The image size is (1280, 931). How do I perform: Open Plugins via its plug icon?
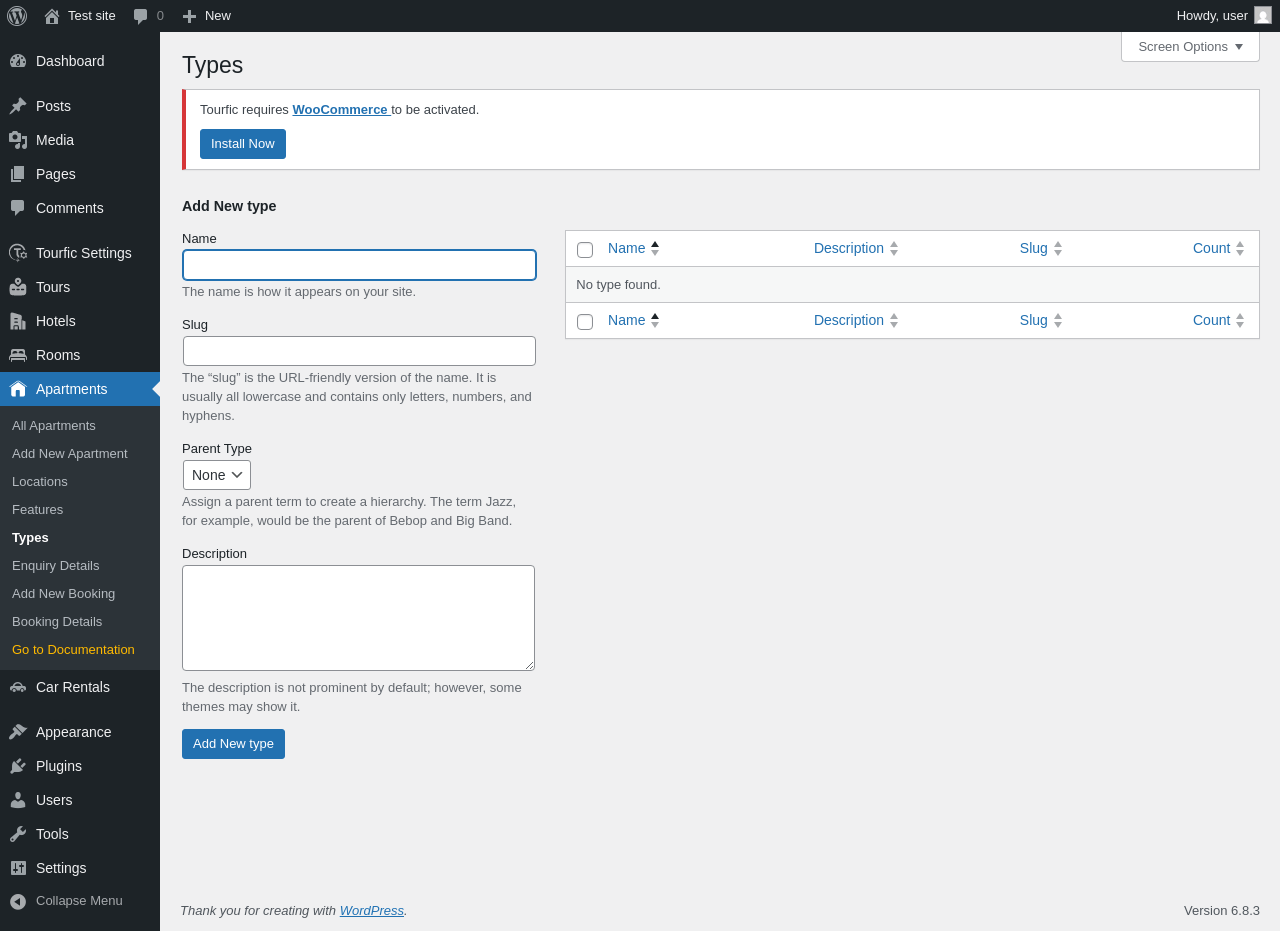[x=18, y=766]
